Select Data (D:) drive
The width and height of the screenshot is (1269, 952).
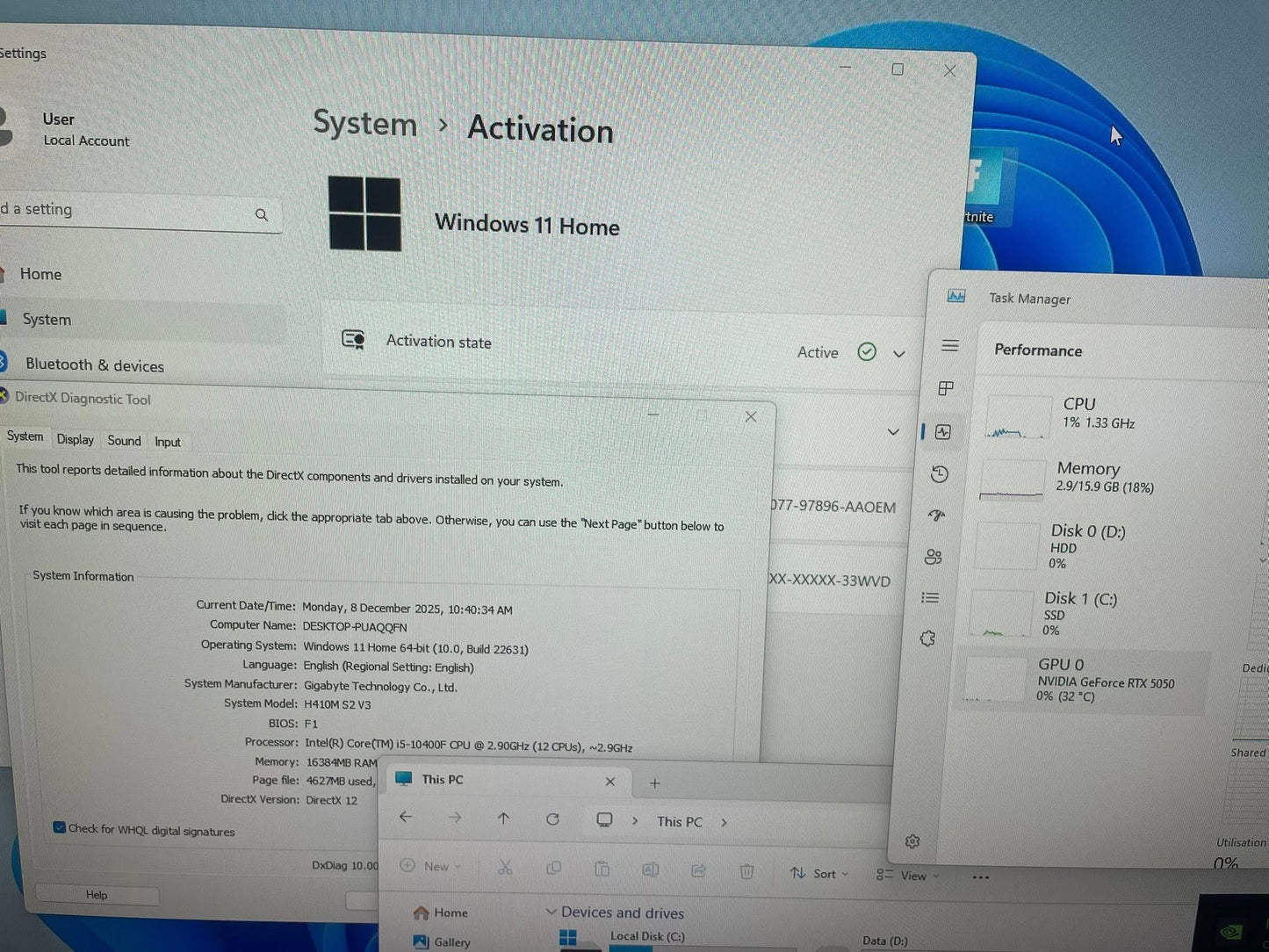[x=885, y=941]
